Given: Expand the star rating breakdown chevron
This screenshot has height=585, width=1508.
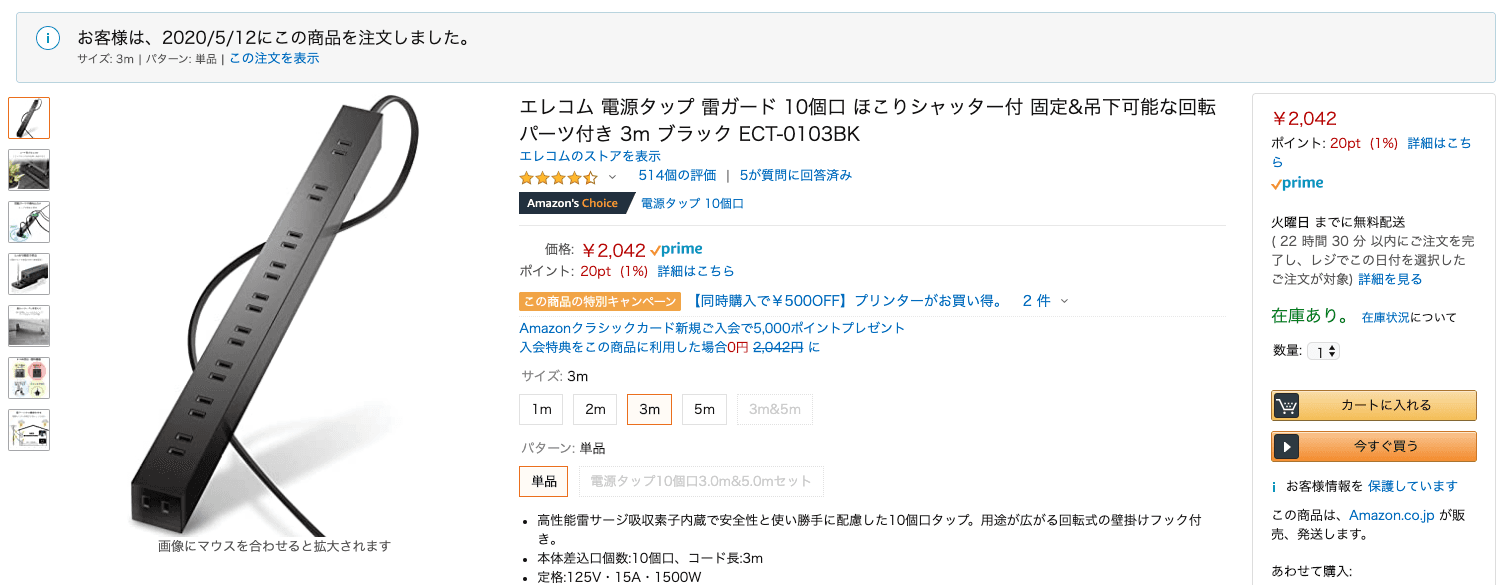Looking at the screenshot, I should click(612, 177).
